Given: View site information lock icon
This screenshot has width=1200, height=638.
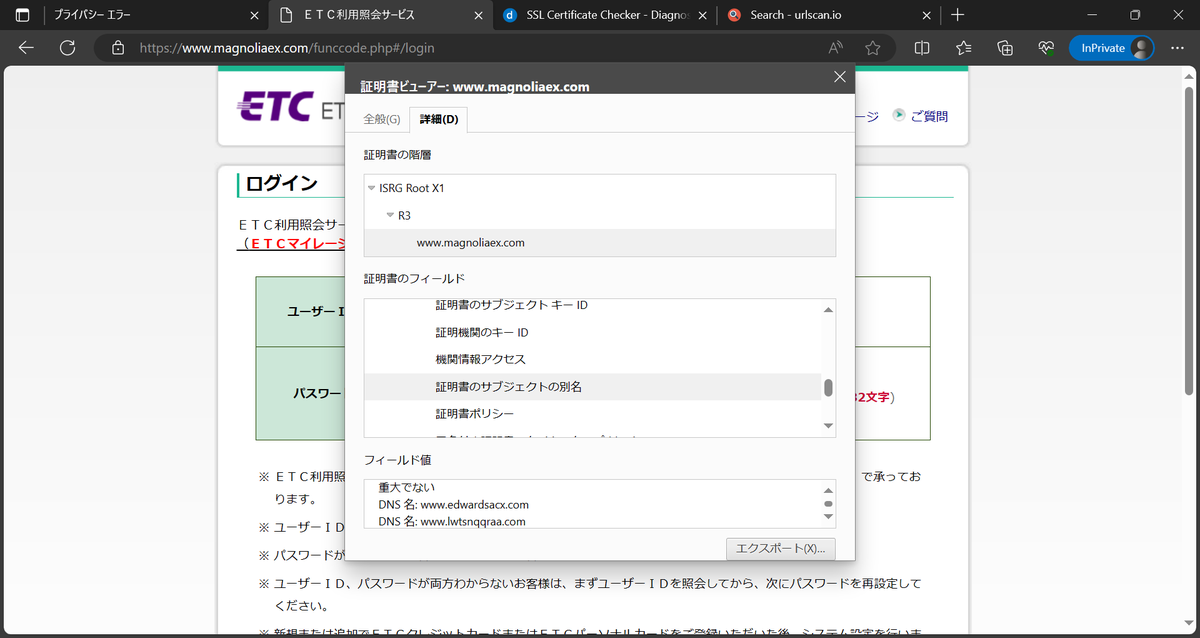Looking at the screenshot, I should (x=118, y=47).
